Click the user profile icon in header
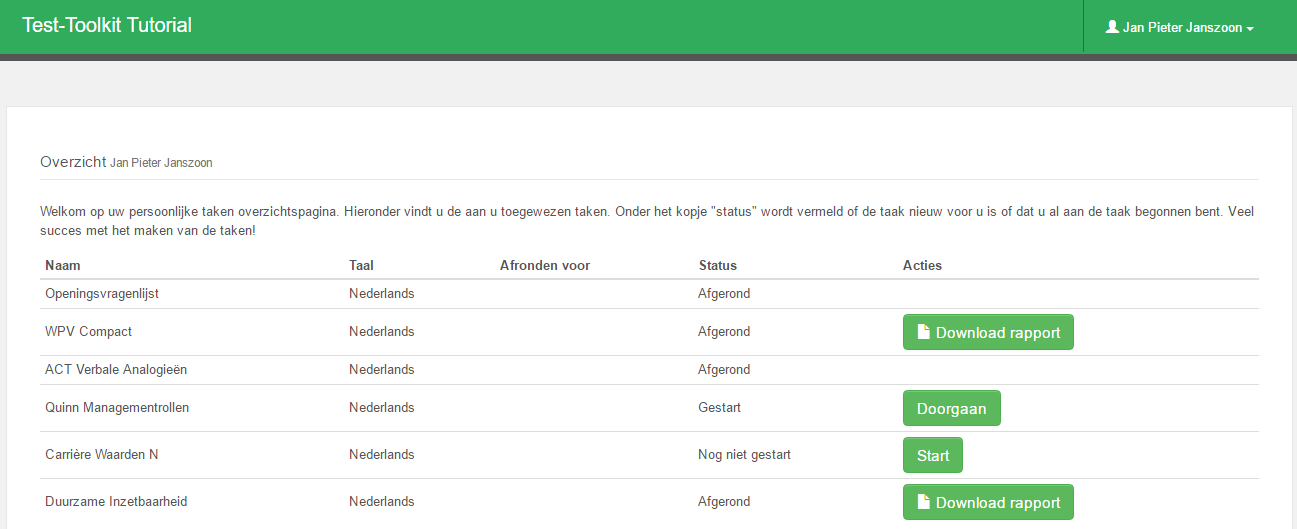The height and width of the screenshot is (529, 1297). (1111, 27)
